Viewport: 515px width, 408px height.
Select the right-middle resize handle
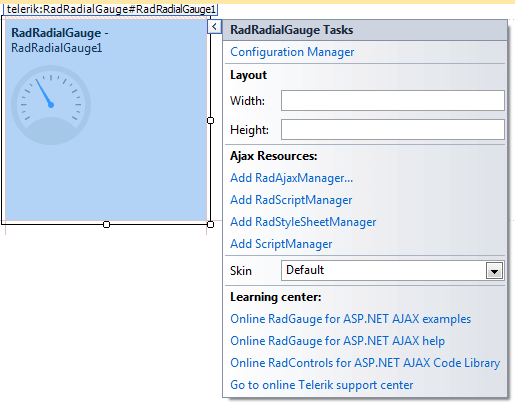click(210, 120)
